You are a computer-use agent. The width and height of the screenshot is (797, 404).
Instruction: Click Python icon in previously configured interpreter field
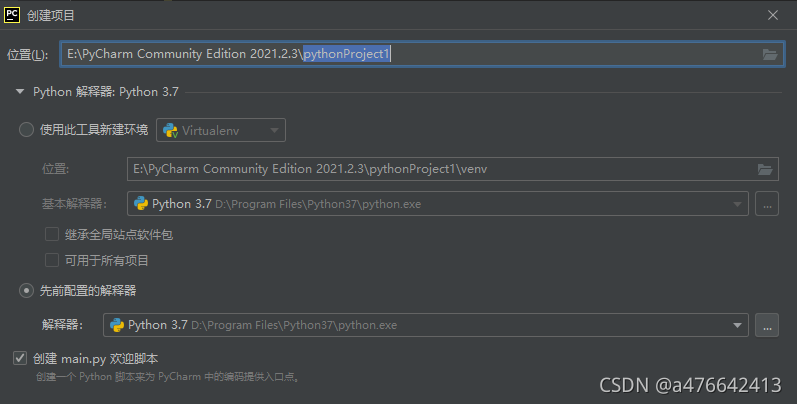click(x=117, y=325)
